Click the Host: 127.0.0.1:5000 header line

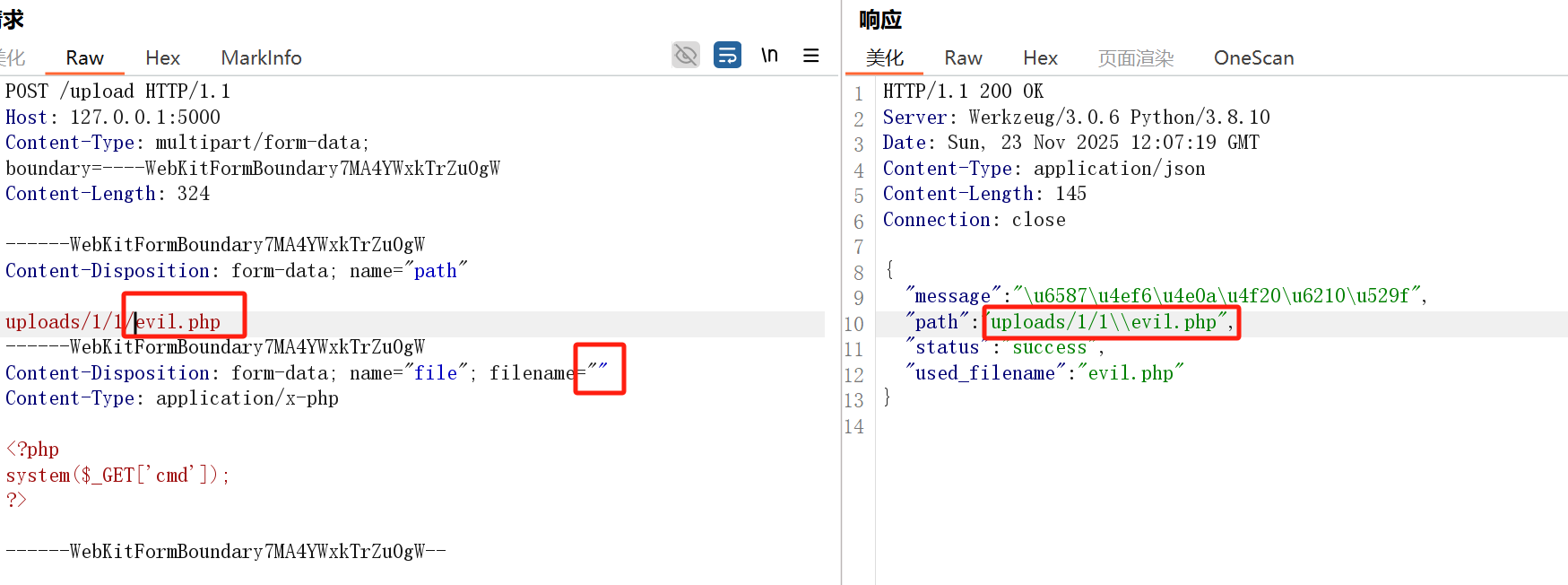(113, 118)
